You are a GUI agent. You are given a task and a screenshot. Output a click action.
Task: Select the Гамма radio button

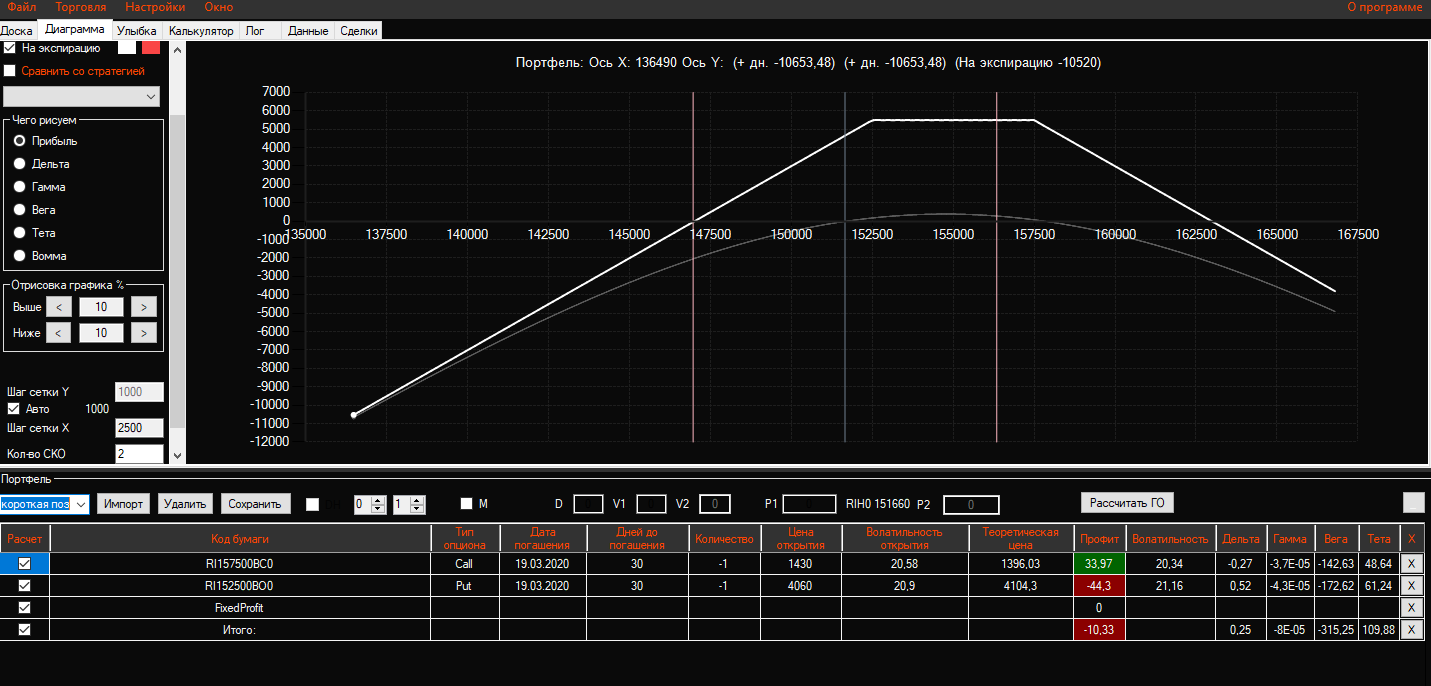click(x=19, y=187)
